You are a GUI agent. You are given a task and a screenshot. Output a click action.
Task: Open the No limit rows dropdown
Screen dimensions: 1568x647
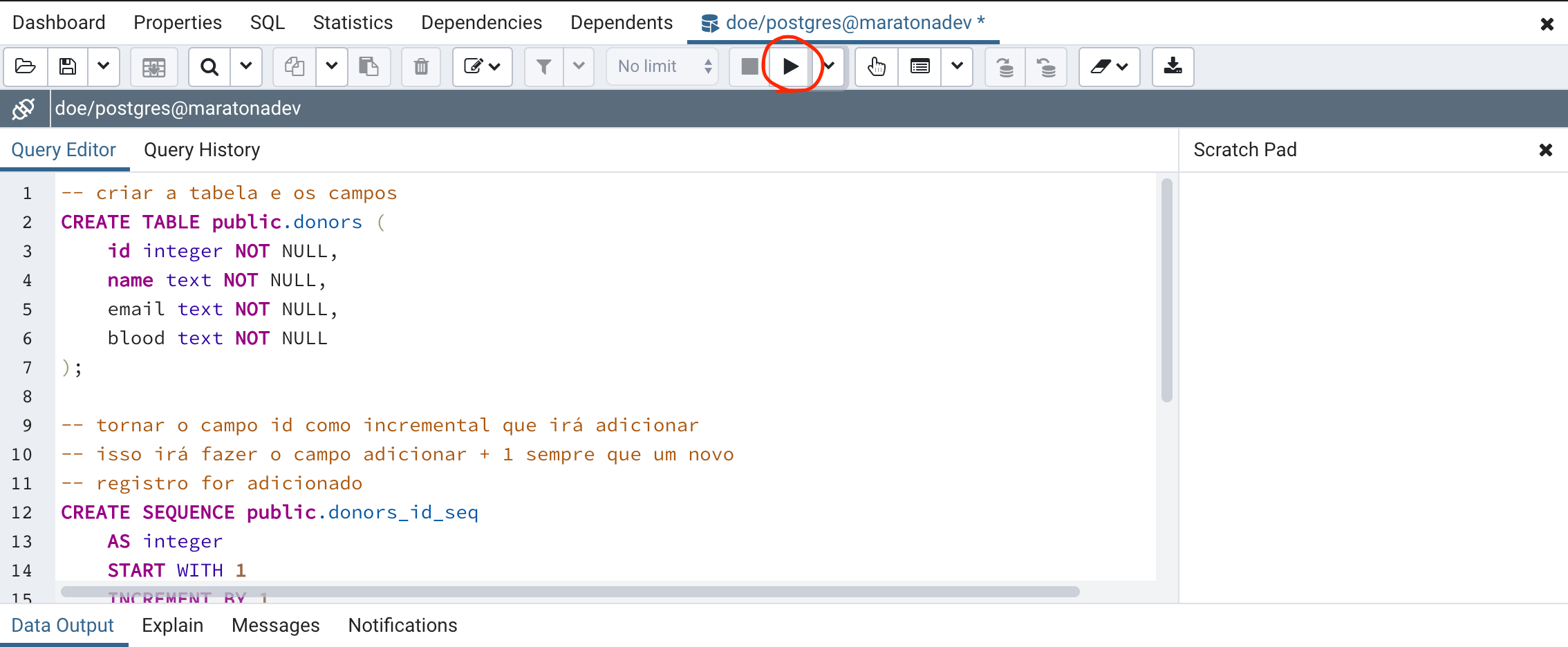click(662, 66)
